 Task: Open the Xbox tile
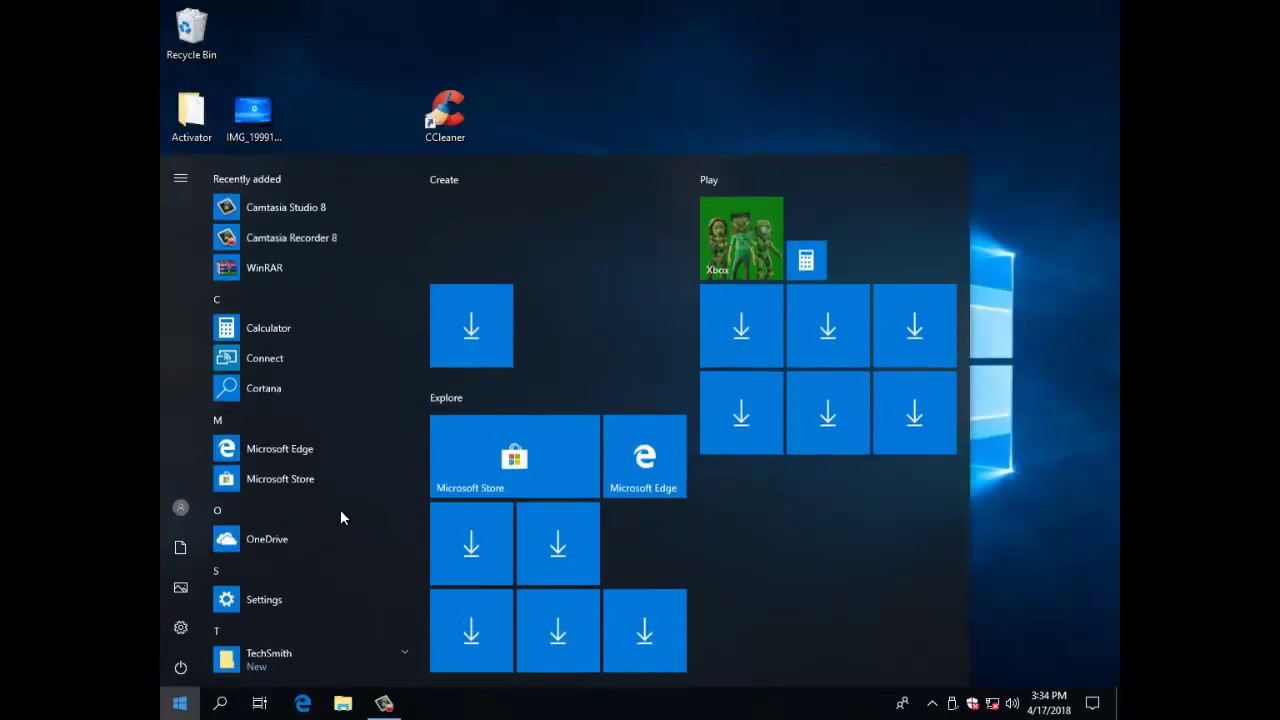[741, 238]
